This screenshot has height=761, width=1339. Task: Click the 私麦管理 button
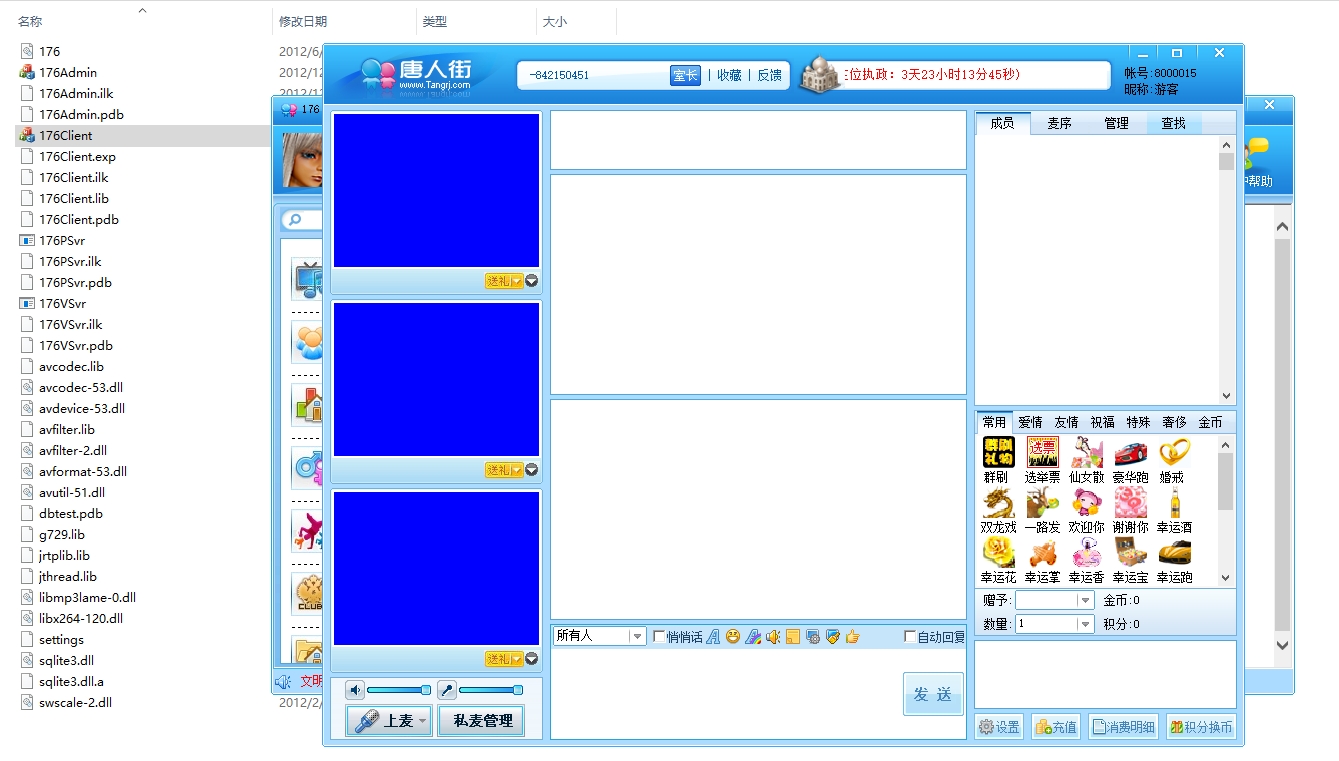(482, 720)
